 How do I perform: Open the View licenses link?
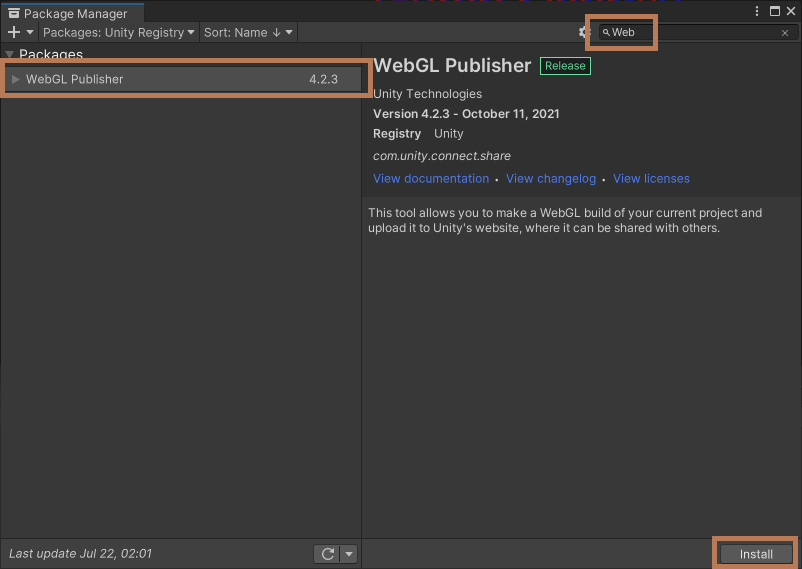651,179
